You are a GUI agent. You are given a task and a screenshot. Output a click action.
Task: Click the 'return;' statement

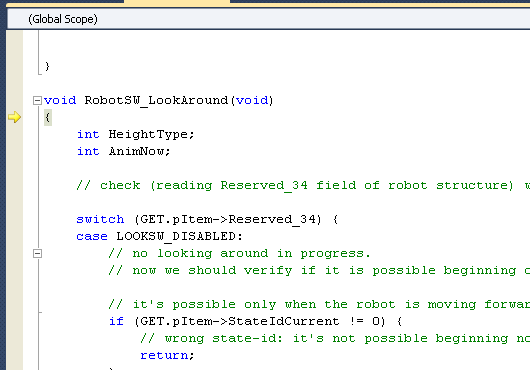click(x=167, y=355)
